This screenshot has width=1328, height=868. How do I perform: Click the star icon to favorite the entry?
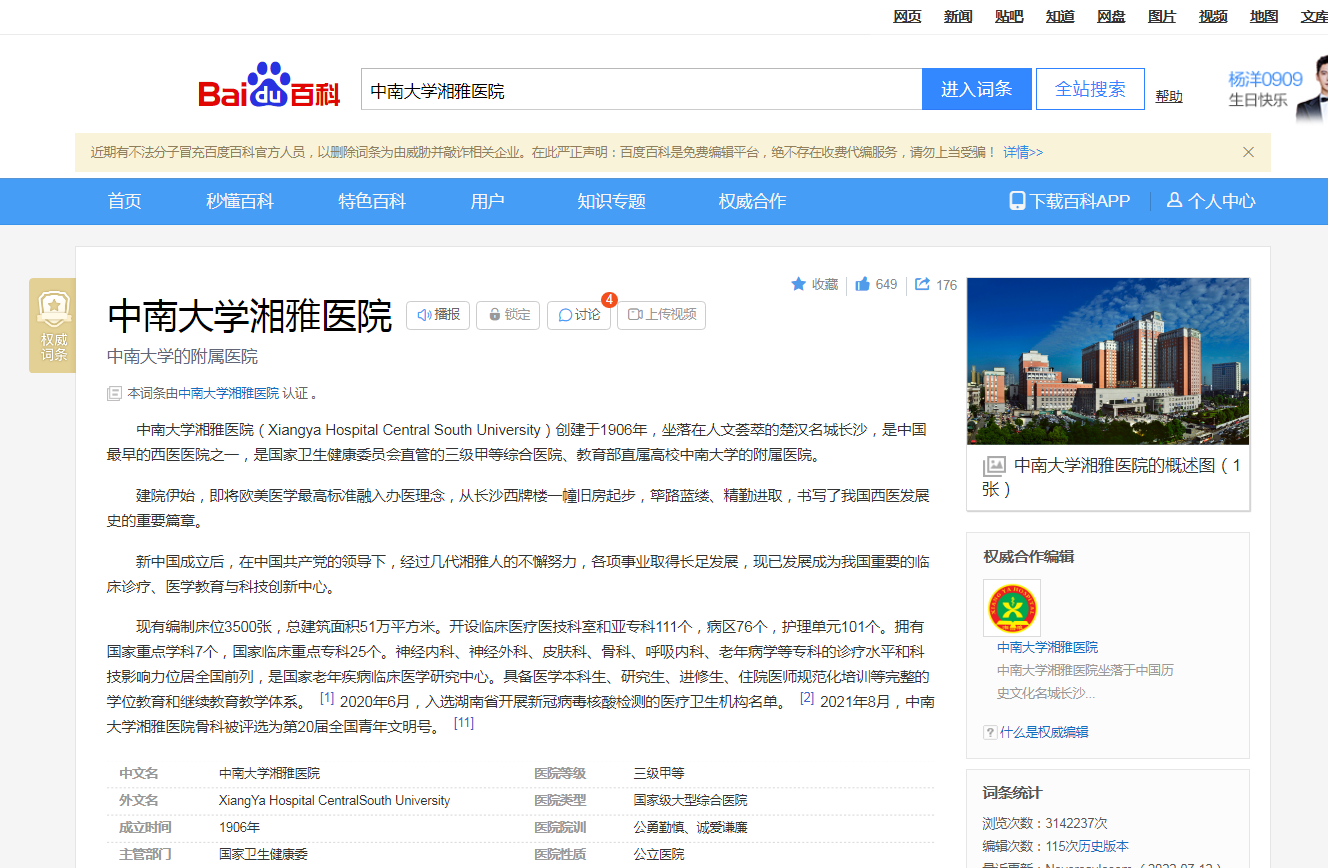tap(799, 284)
